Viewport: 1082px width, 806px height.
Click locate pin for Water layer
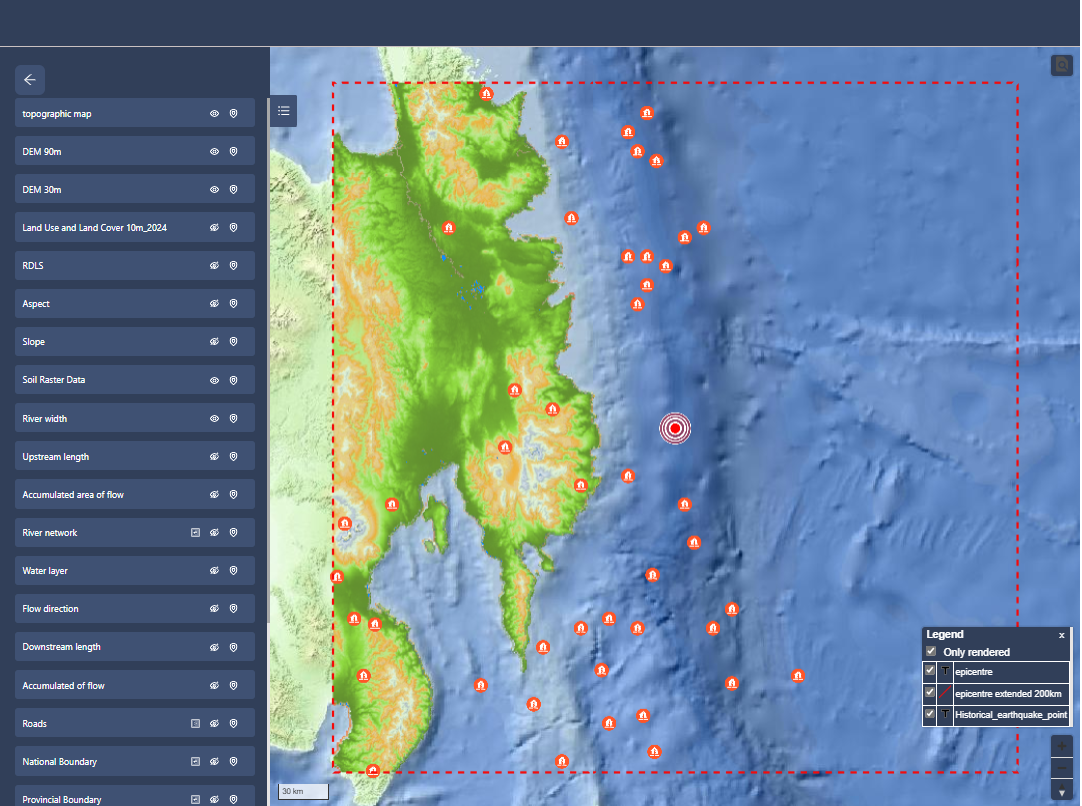pyautogui.click(x=233, y=571)
